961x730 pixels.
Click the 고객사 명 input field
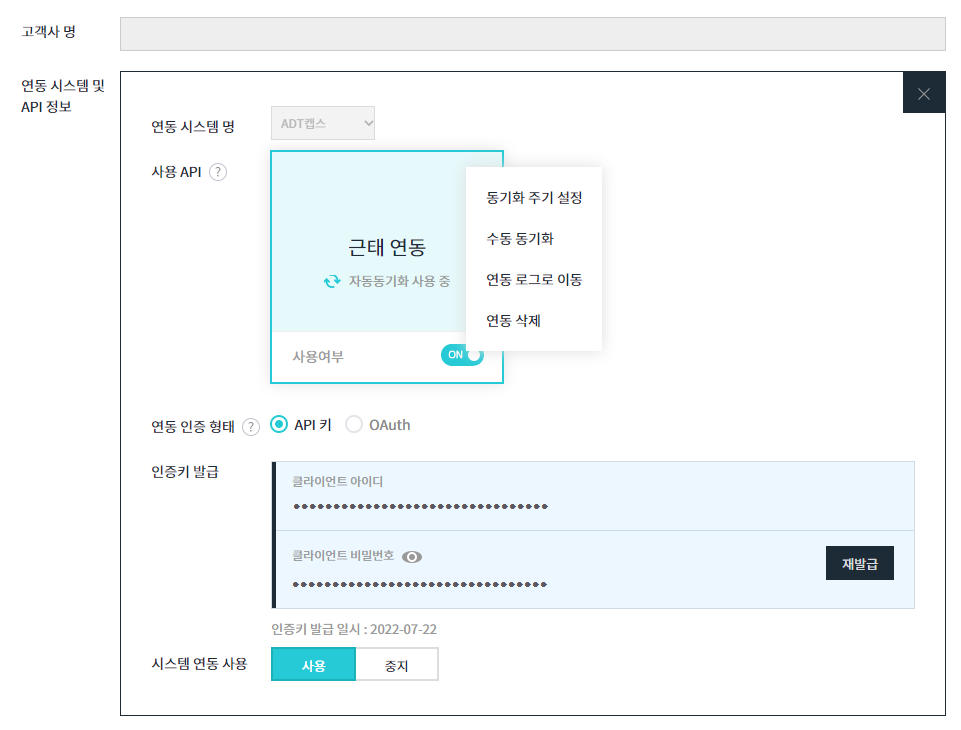[532, 34]
